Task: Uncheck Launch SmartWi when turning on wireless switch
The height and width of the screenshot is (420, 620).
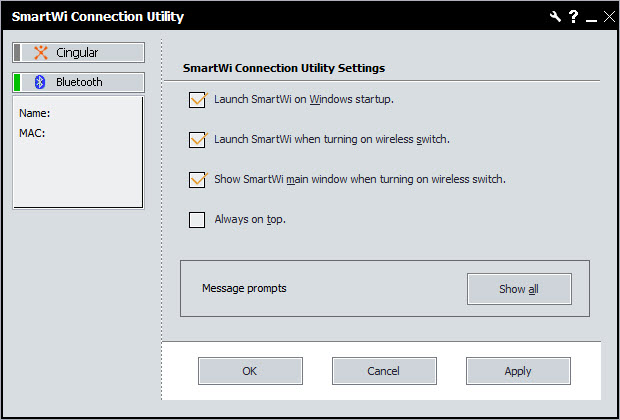Action: 197,139
